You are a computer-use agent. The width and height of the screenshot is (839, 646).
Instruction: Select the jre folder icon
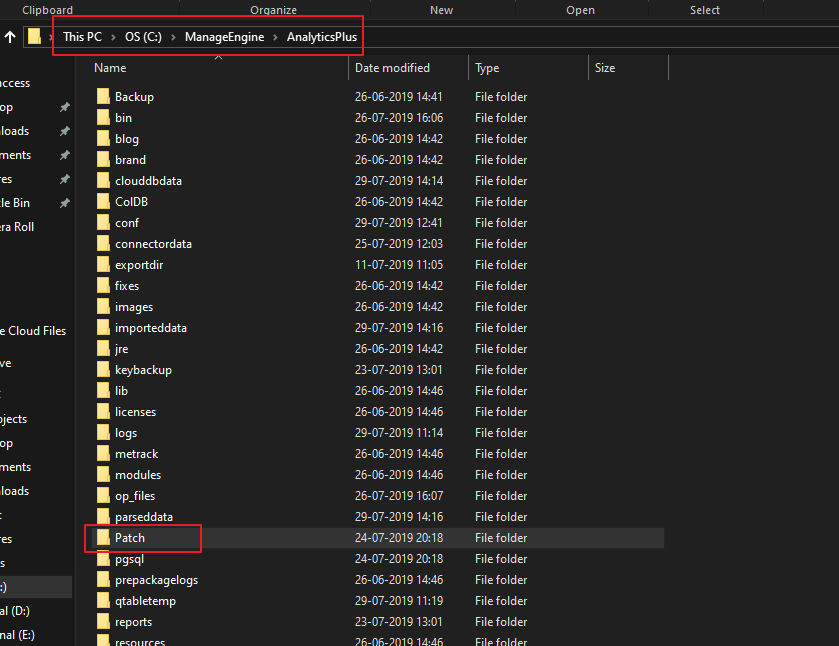pyautogui.click(x=103, y=348)
